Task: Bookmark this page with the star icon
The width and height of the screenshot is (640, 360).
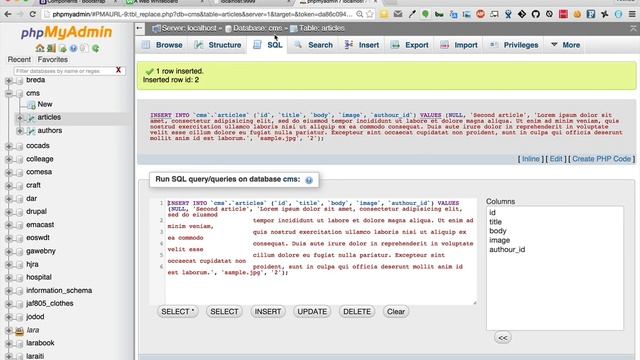Action: pos(370,14)
